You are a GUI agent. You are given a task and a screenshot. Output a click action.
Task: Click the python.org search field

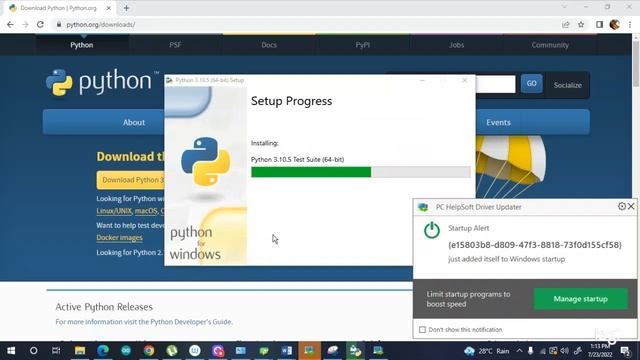point(496,84)
